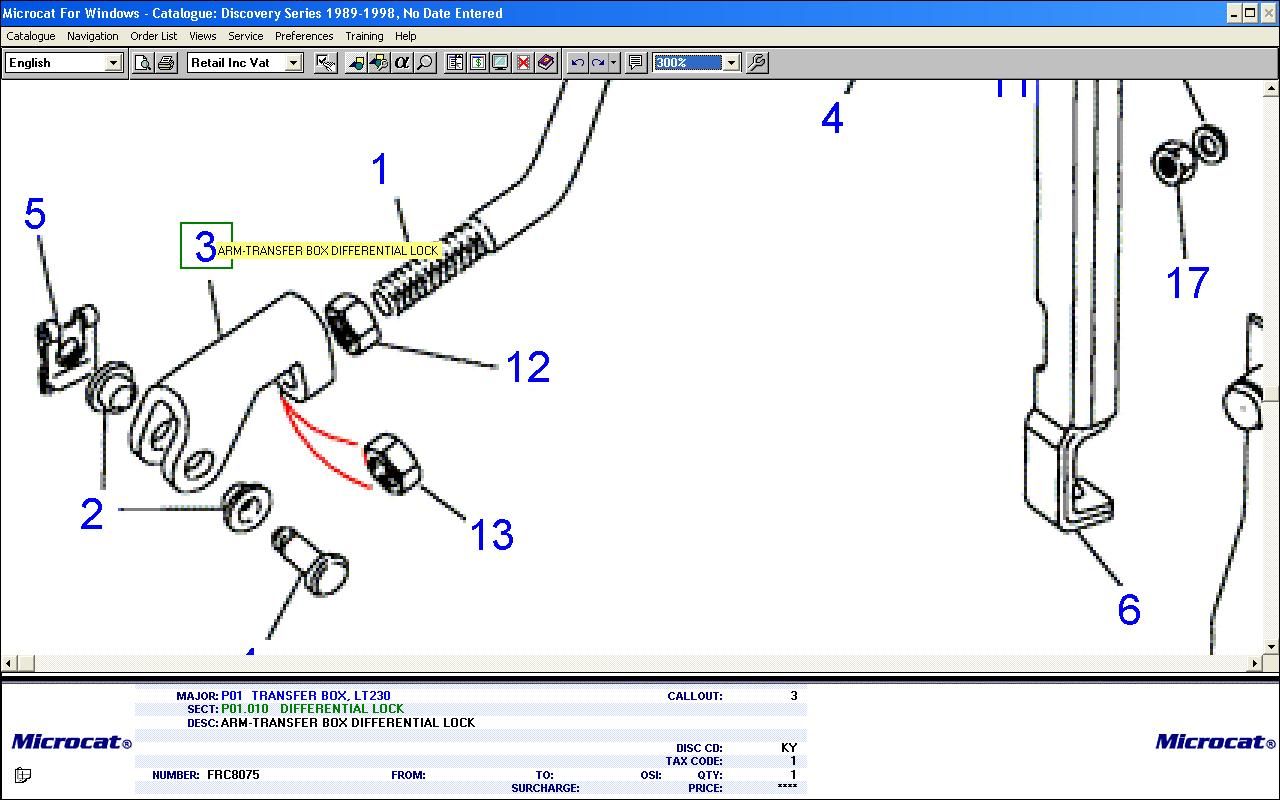Open the Catalogue menu
This screenshot has height=800, width=1280.
31,36
